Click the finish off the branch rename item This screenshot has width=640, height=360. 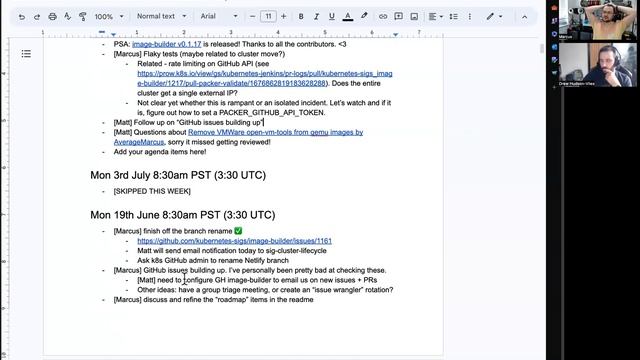(178, 231)
